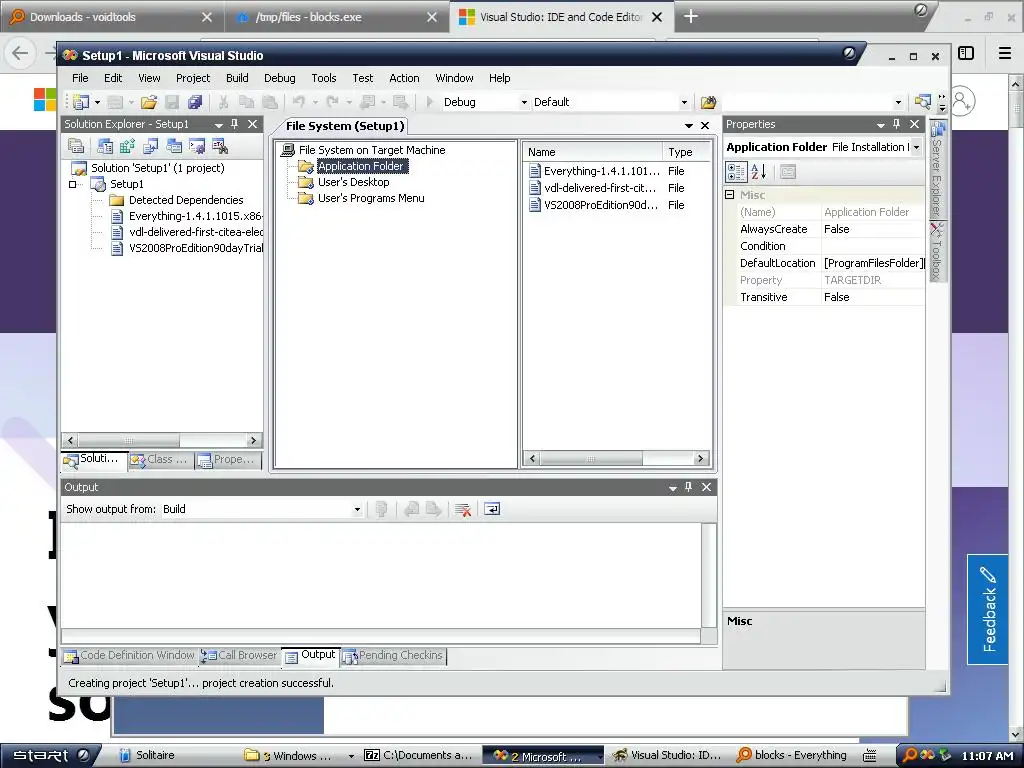
Task: Click the Find in Files toolbar icon
Action: point(709,102)
